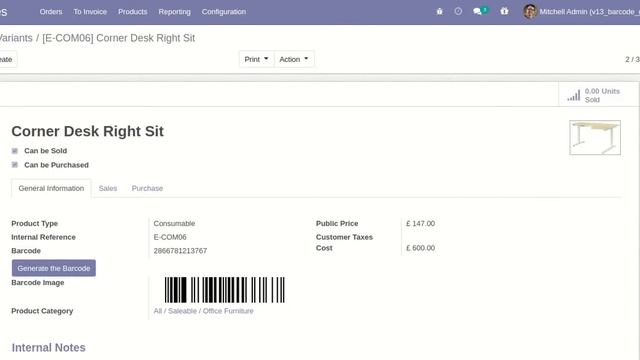Image resolution: width=640 pixels, height=360 pixels.
Task: Click the Public Price value £ 147.00
Action: [x=420, y=224]
